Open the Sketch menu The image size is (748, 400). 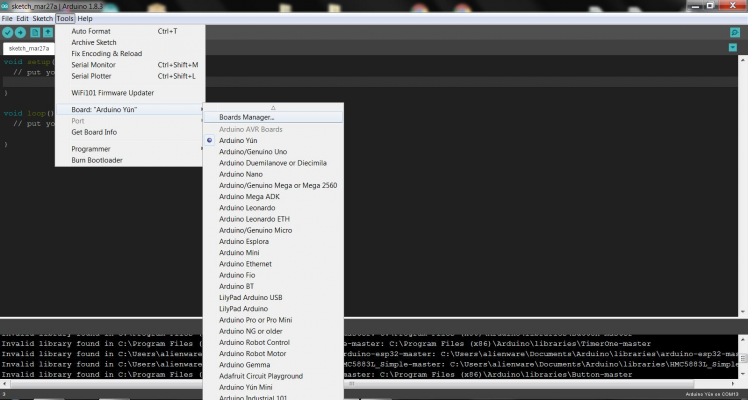pos(42,19)
